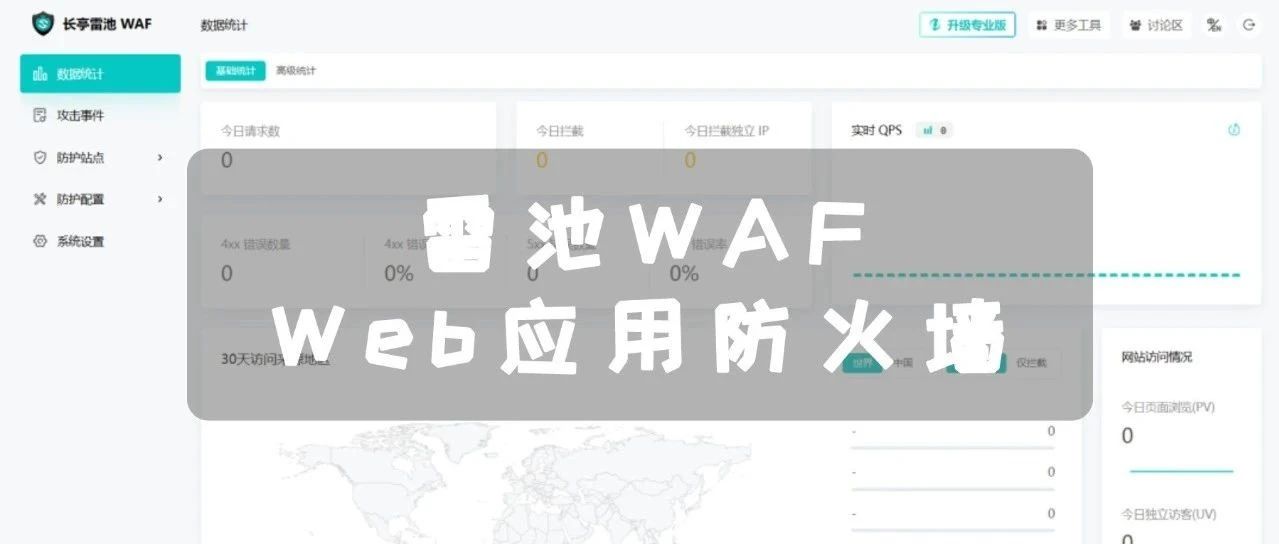Click the 长亭雷池 WAF shield logo
This screenshot has width=1279, height=544.
coord(43,24)
